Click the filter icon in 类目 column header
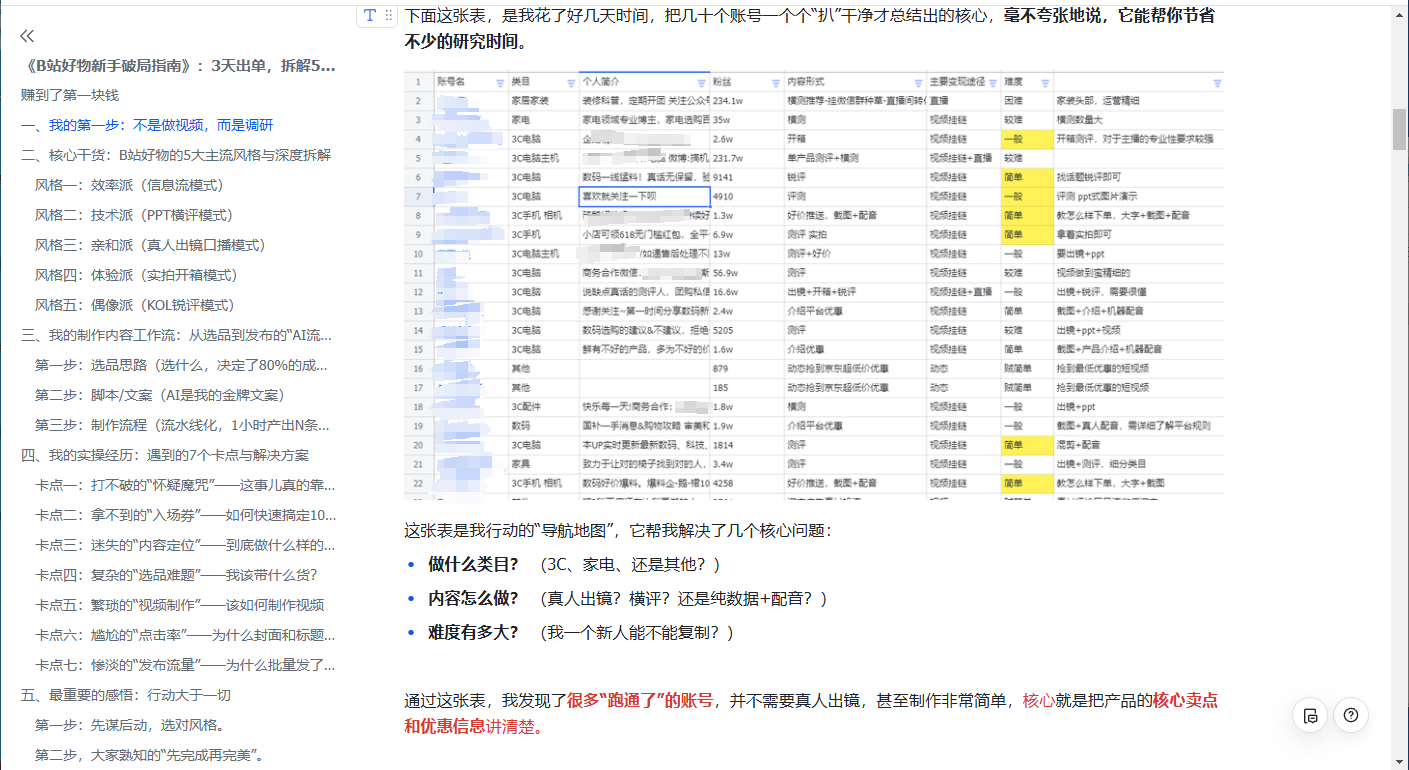 pyautogui.click(x=571, y=82)
